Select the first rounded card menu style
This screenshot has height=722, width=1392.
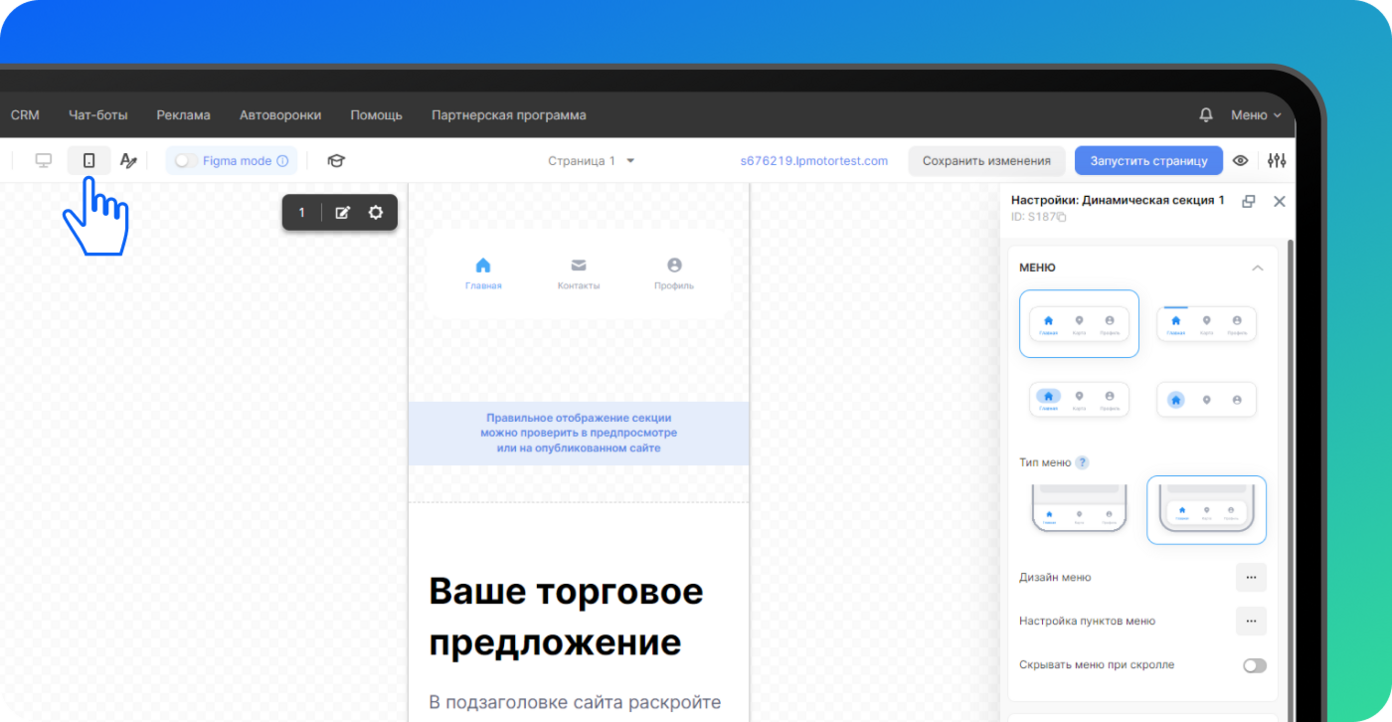click(x=1079, y=324)
